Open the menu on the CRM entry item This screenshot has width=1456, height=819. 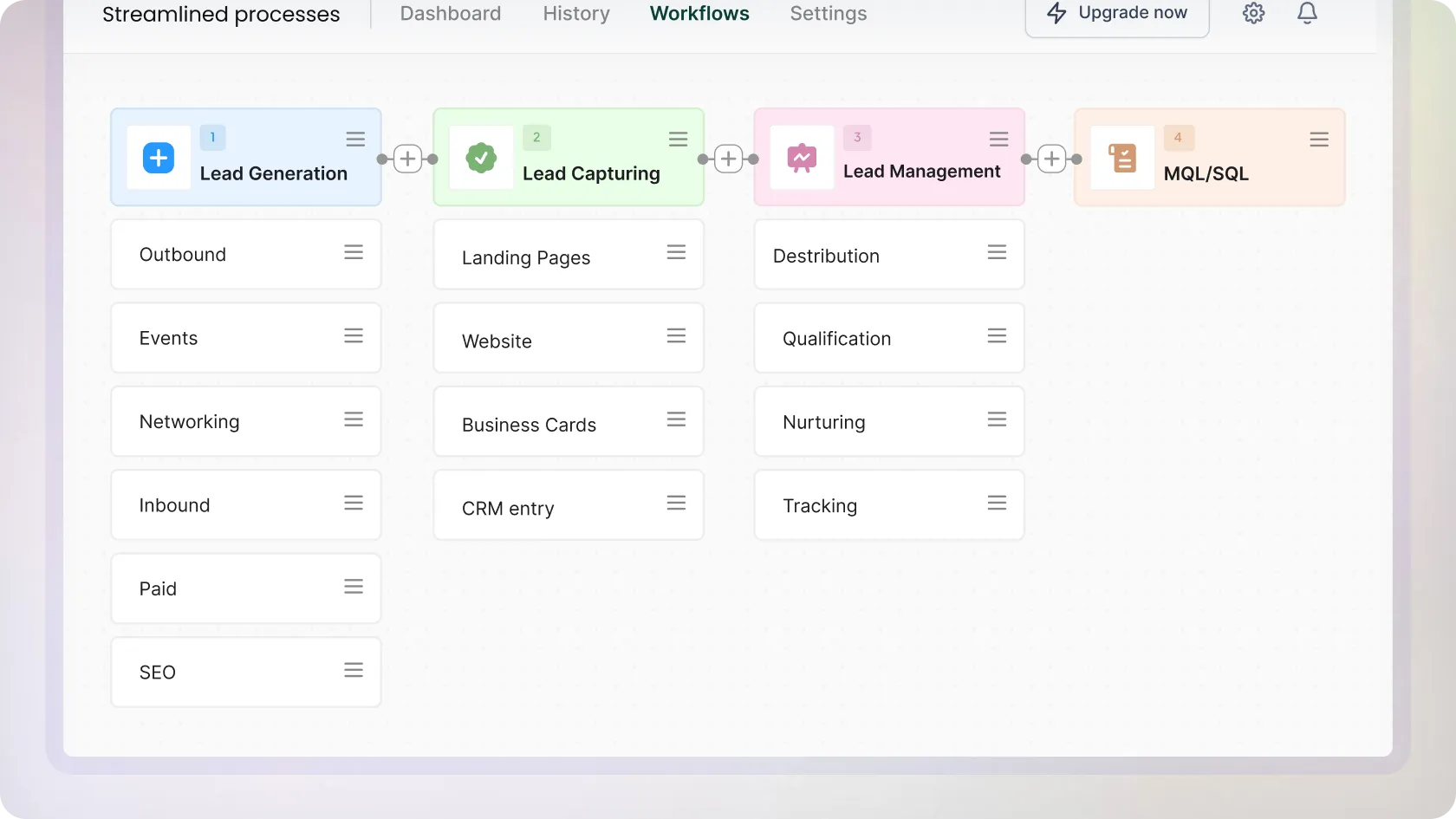pos(676,504)
